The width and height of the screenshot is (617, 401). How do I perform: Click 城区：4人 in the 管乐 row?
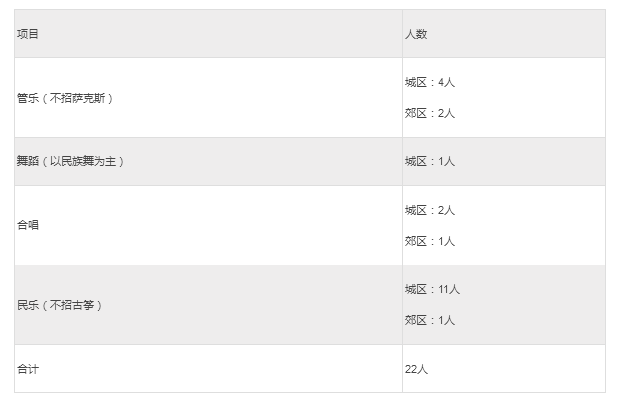click(430, 82)
